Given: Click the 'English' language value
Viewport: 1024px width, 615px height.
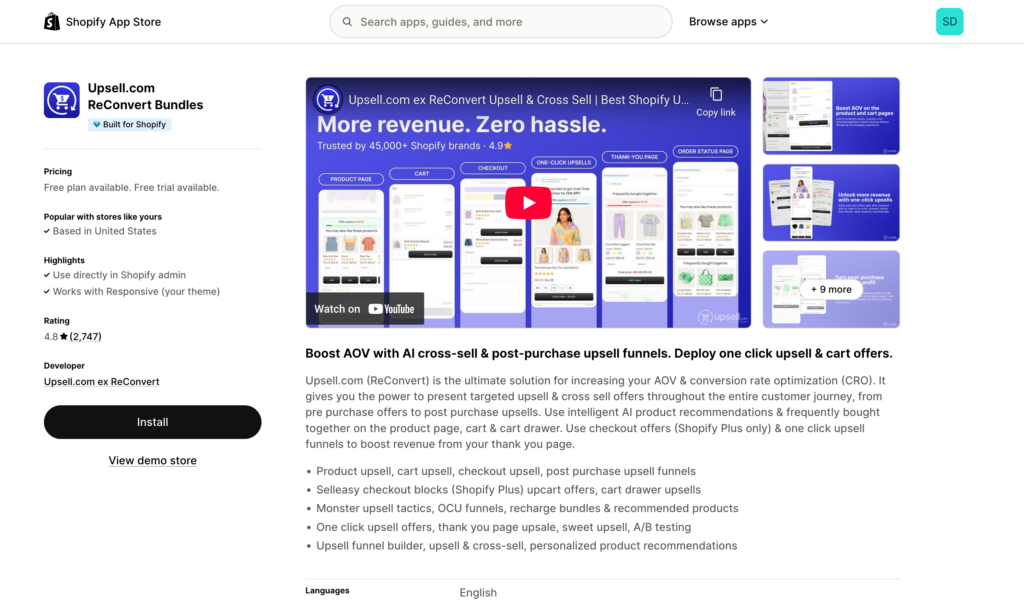Looking at the screenshot, I should pos(478,593).
